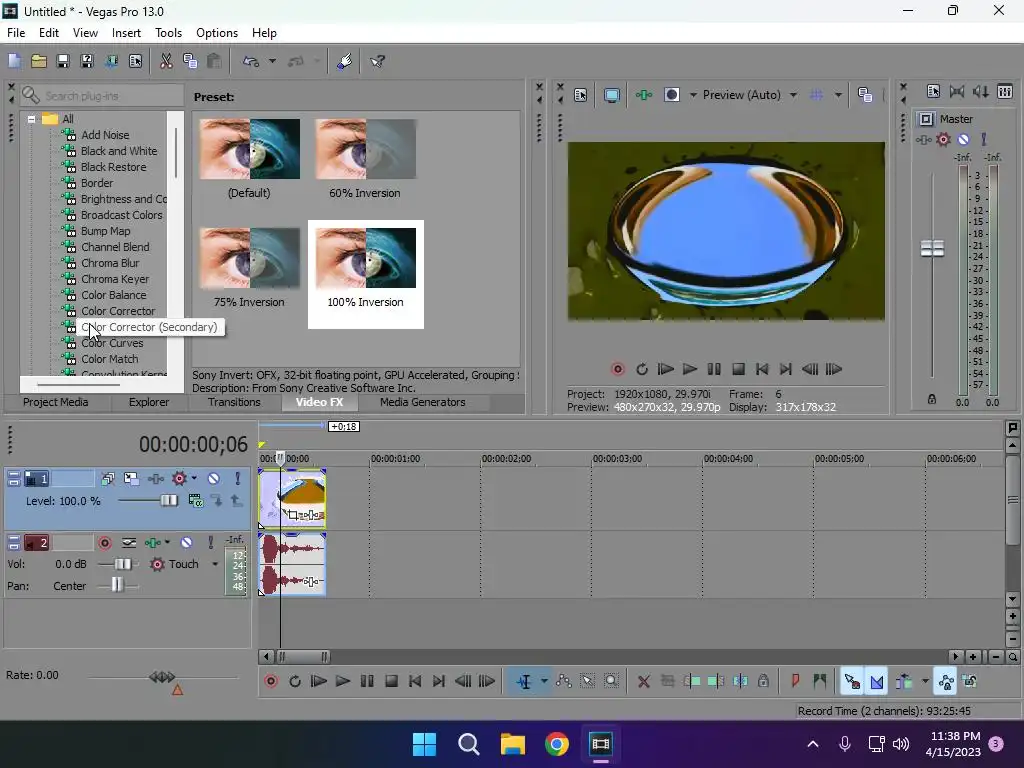The image size is (1024, 768).
Task: Toggle Loop Playback in preview transport
Action: tap(641, 370)
